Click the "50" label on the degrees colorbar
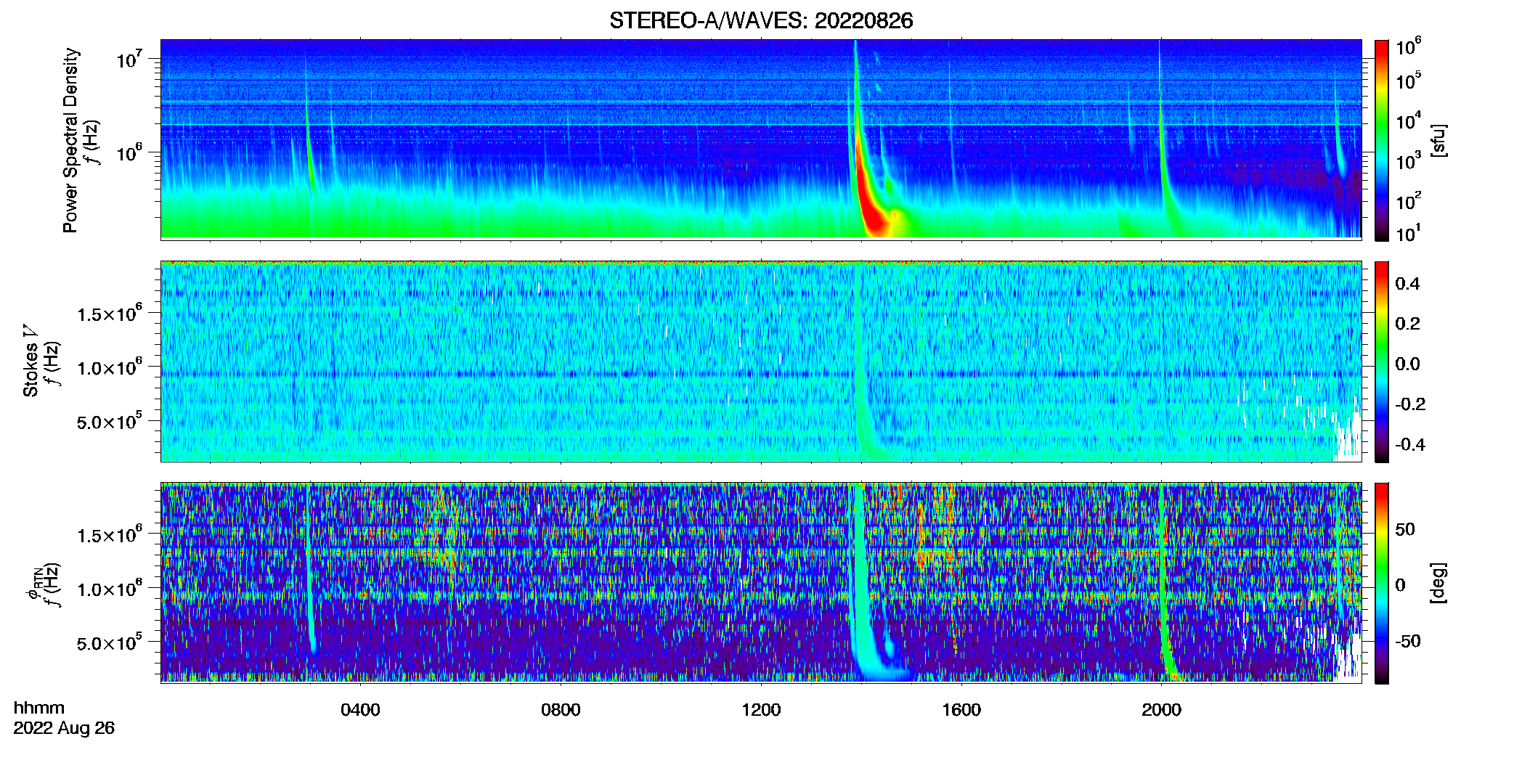Image resolution: width=1522 pixels, height=784 pixels. click(1405, 529)
